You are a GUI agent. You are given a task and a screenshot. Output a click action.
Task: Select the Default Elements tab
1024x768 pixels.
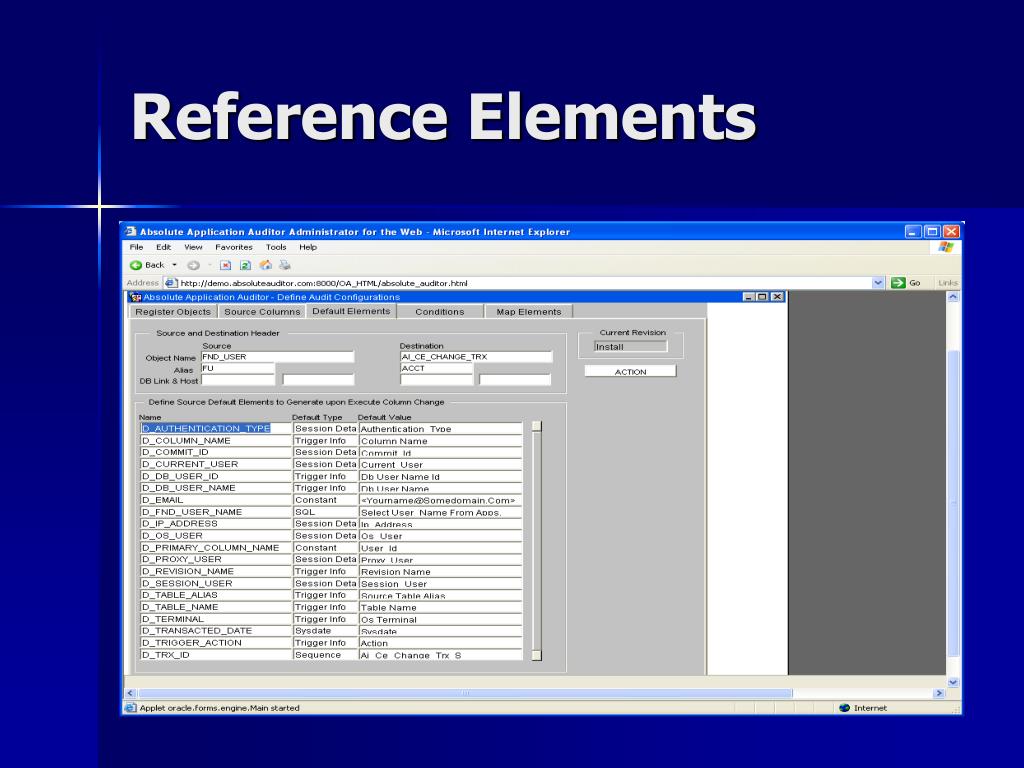click(x=351, y=311)
